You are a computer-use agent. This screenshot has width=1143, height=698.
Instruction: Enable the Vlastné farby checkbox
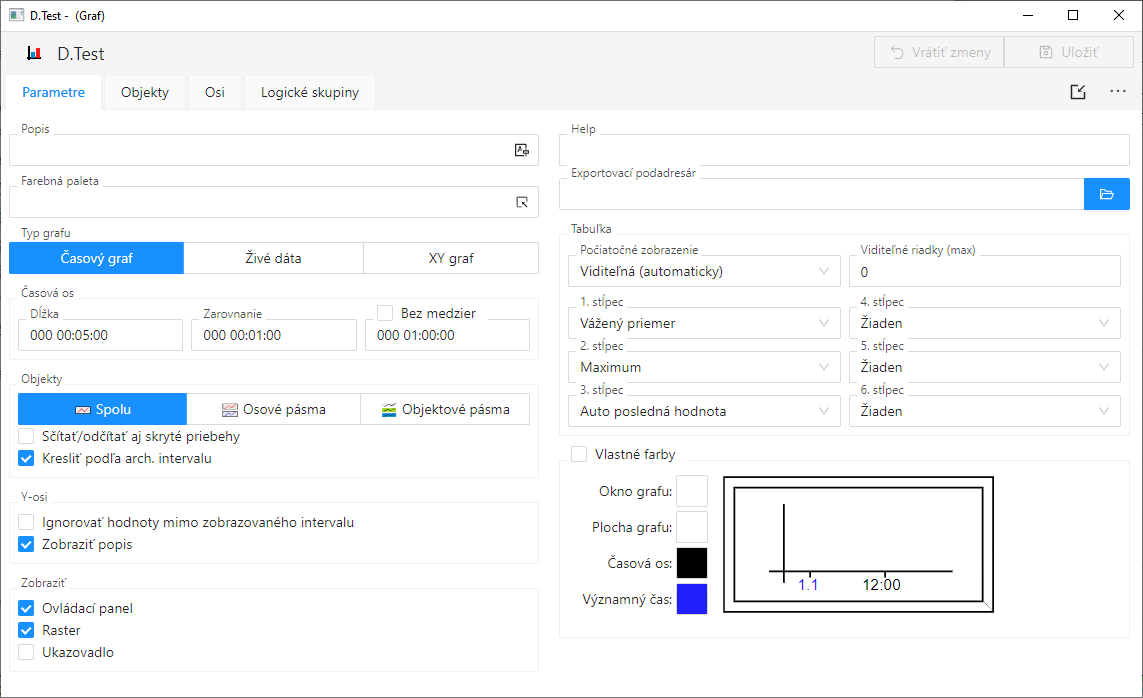pyautogui.click(x=579, y=454)
